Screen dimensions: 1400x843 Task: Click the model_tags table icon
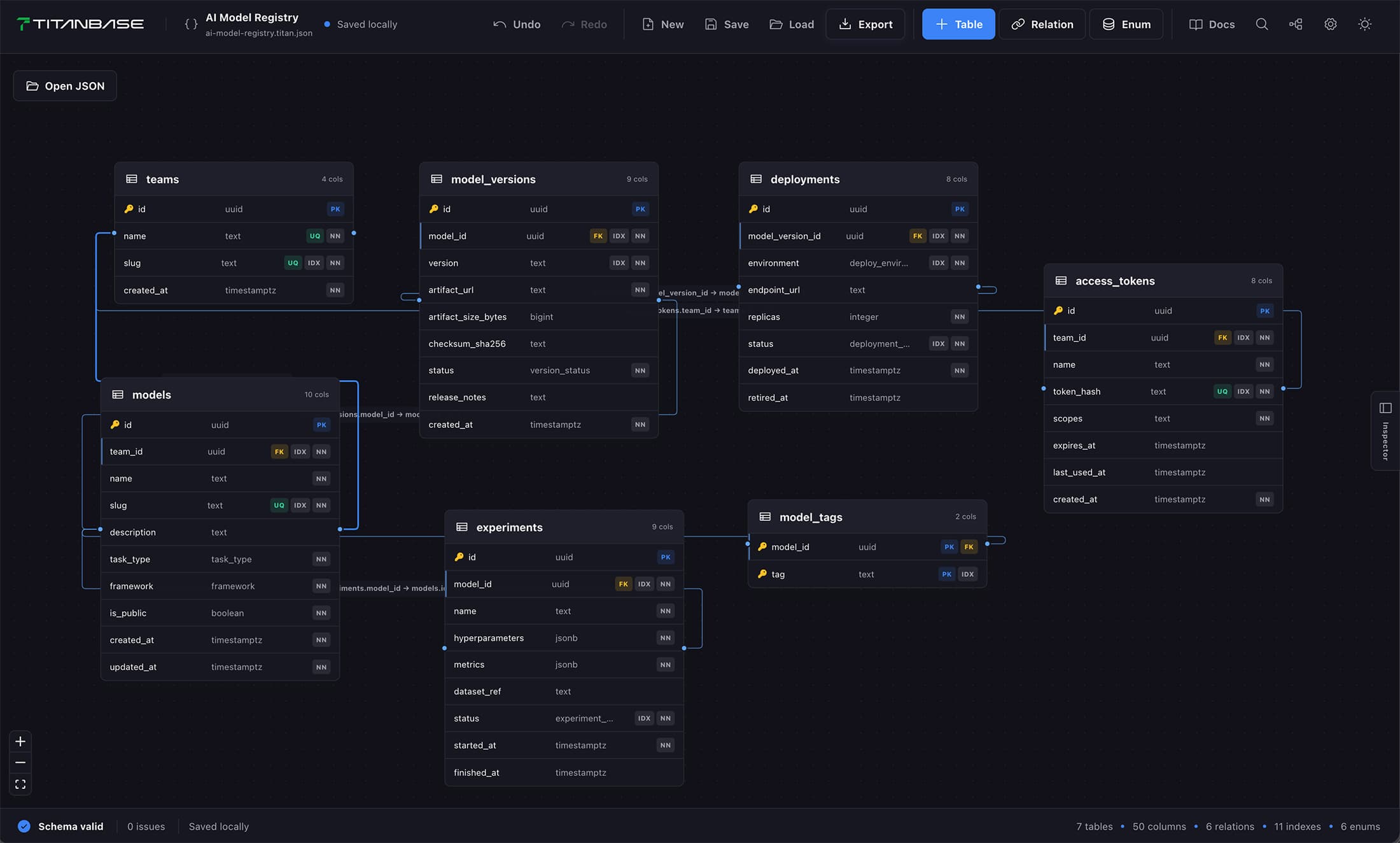coord(765,517)
